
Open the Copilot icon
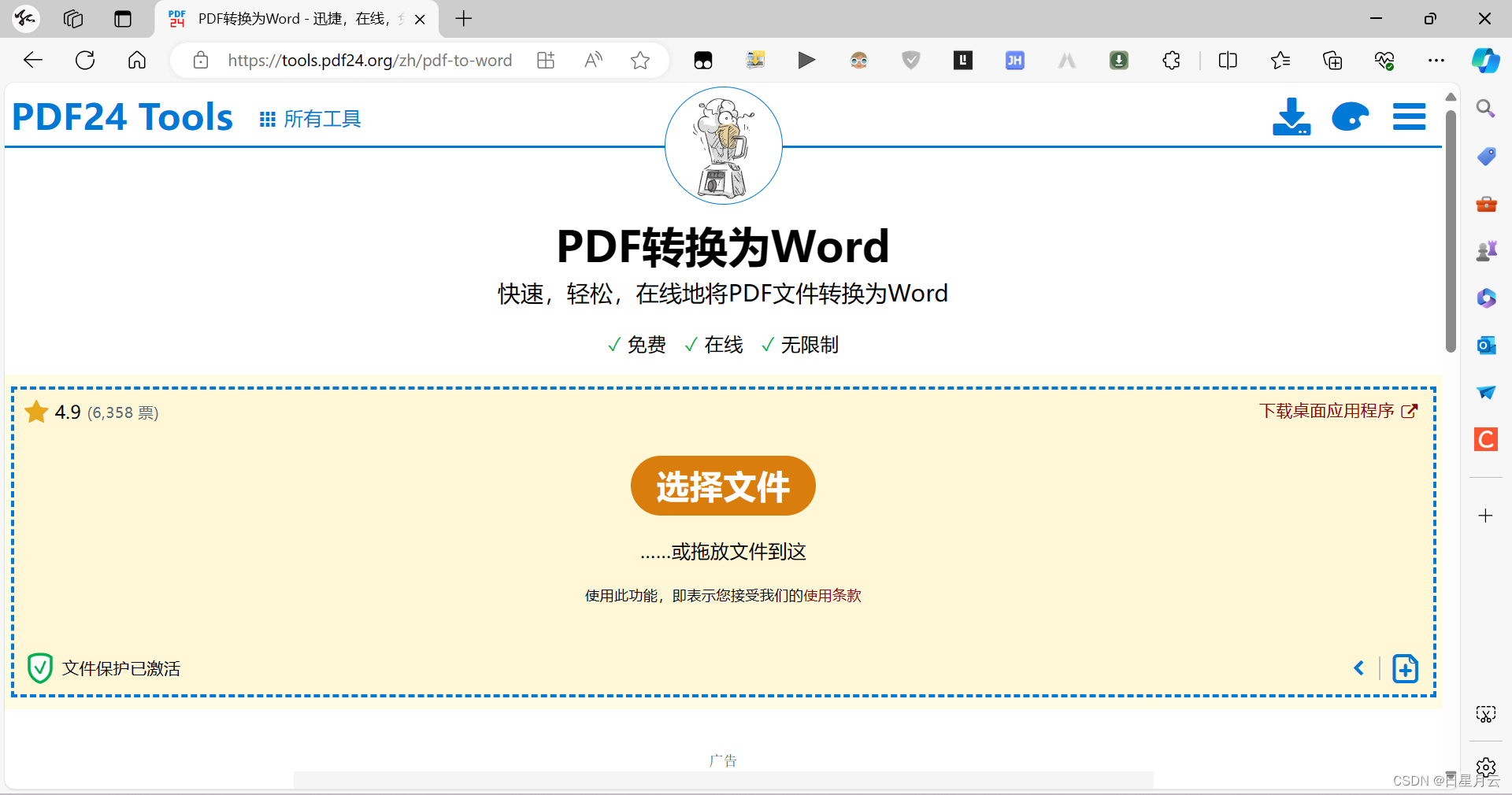(x=1486, y=61)
